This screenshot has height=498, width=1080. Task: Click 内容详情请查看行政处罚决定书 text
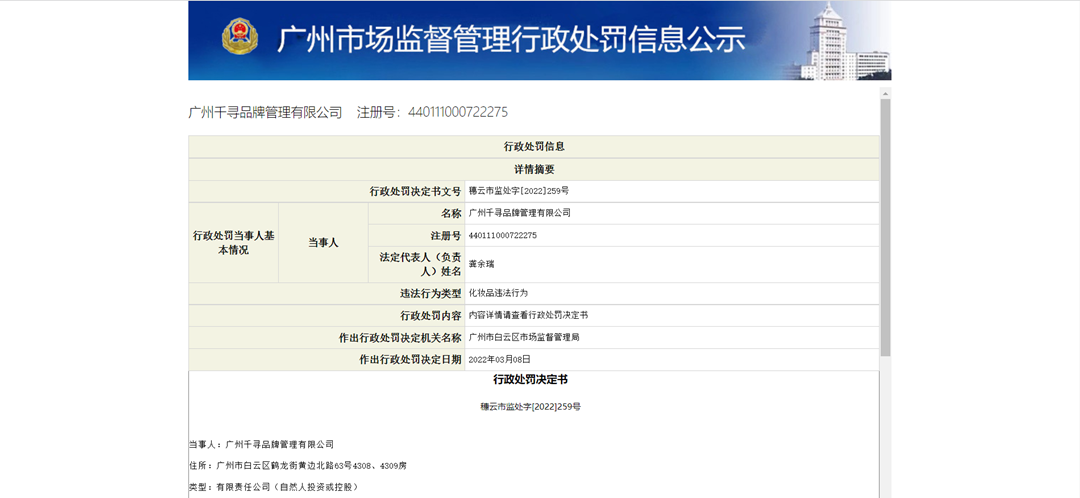point(528,315)
